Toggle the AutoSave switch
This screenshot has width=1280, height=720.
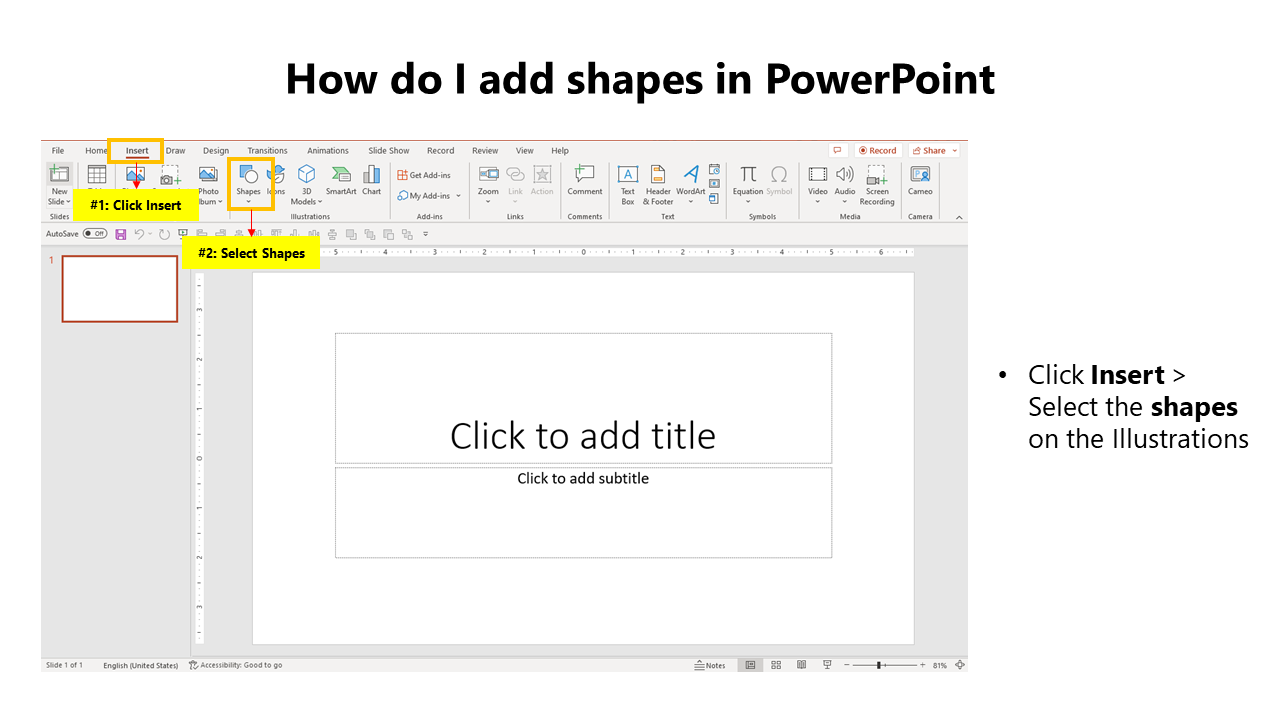pyautogui.click(x=95, y=234)
